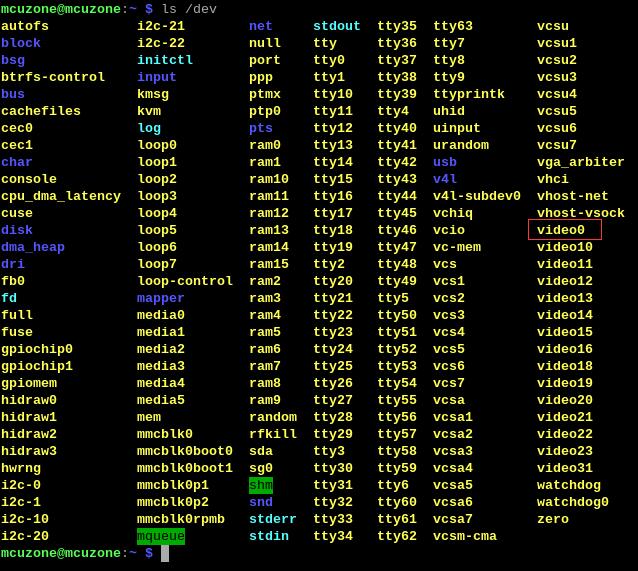
Task: Select the blue 'v4l' directory entry
Action: [445, 179]
